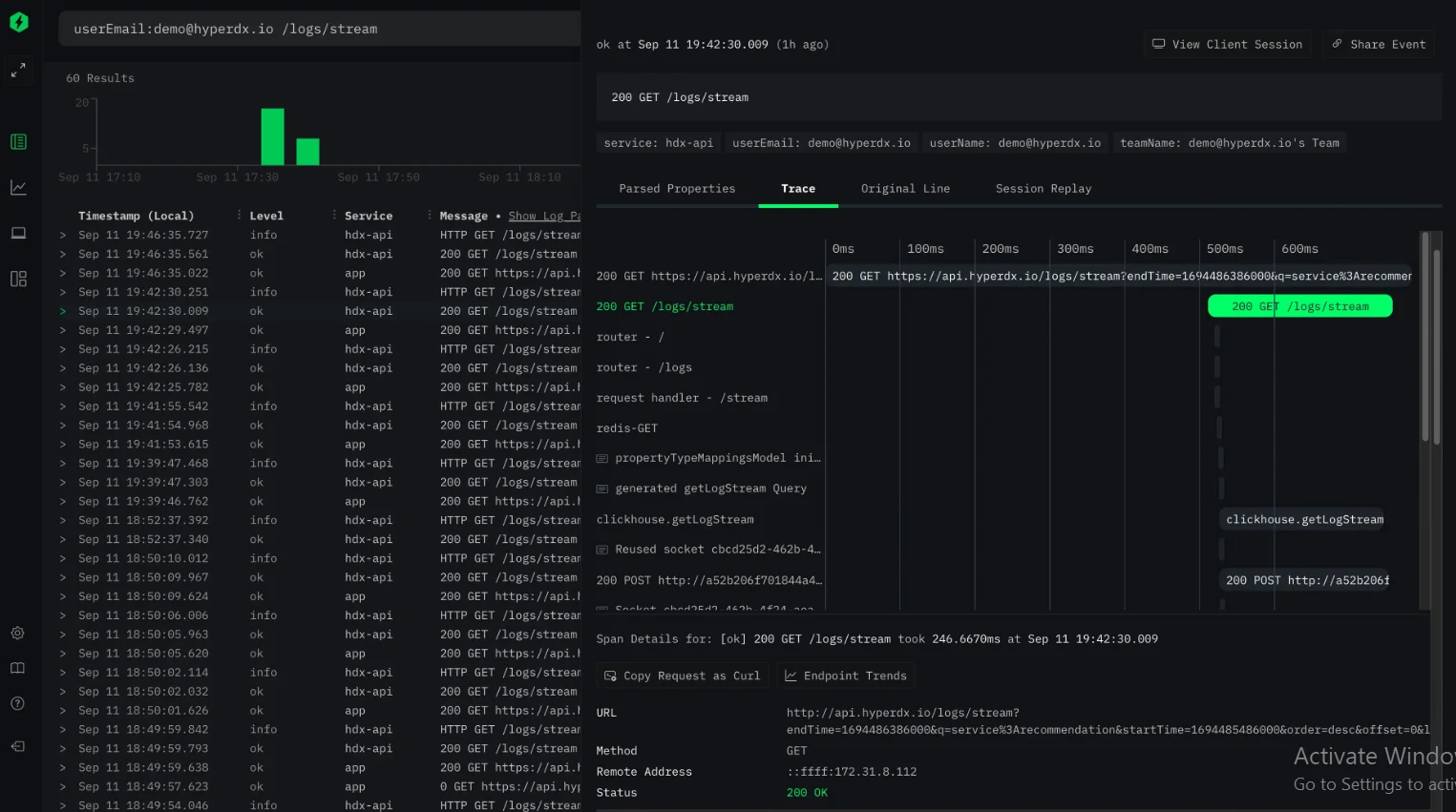1456x812 pixels.
Task: Collapse selected row Sep 11 19:42:30.009
Action: pos(63,311)
